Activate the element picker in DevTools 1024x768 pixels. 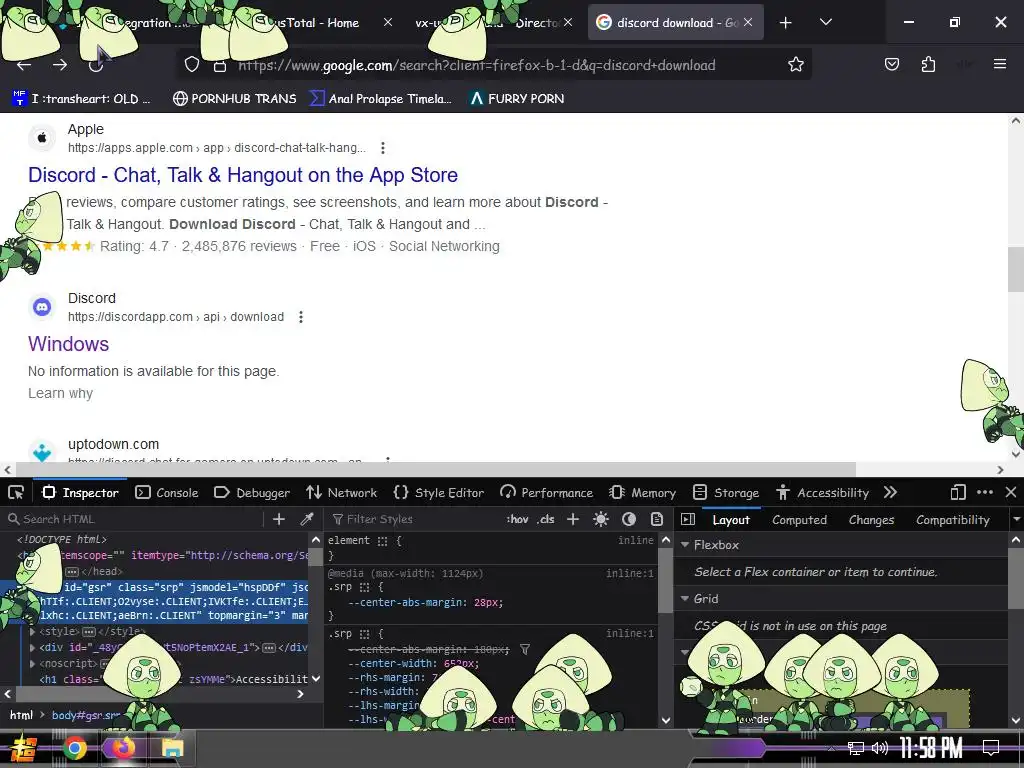pyautogui.click(x=16, y=492)
